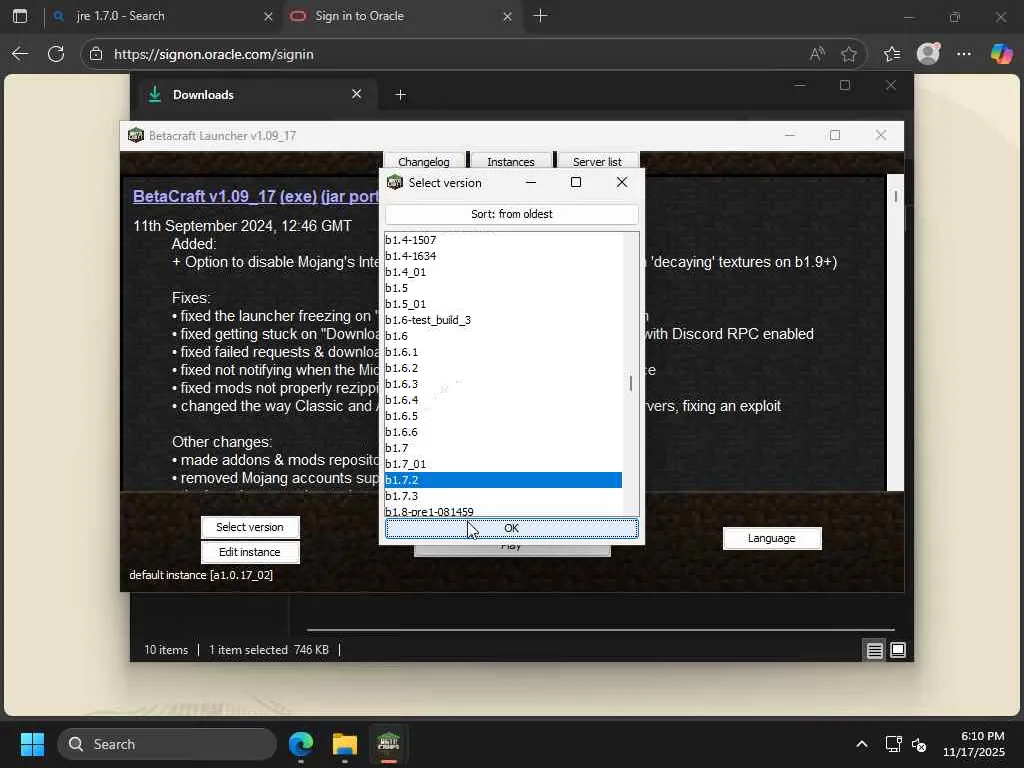Launch the Copilot icon in Edge
Screen dimensions: 1024x768
tap(1000, 54)
